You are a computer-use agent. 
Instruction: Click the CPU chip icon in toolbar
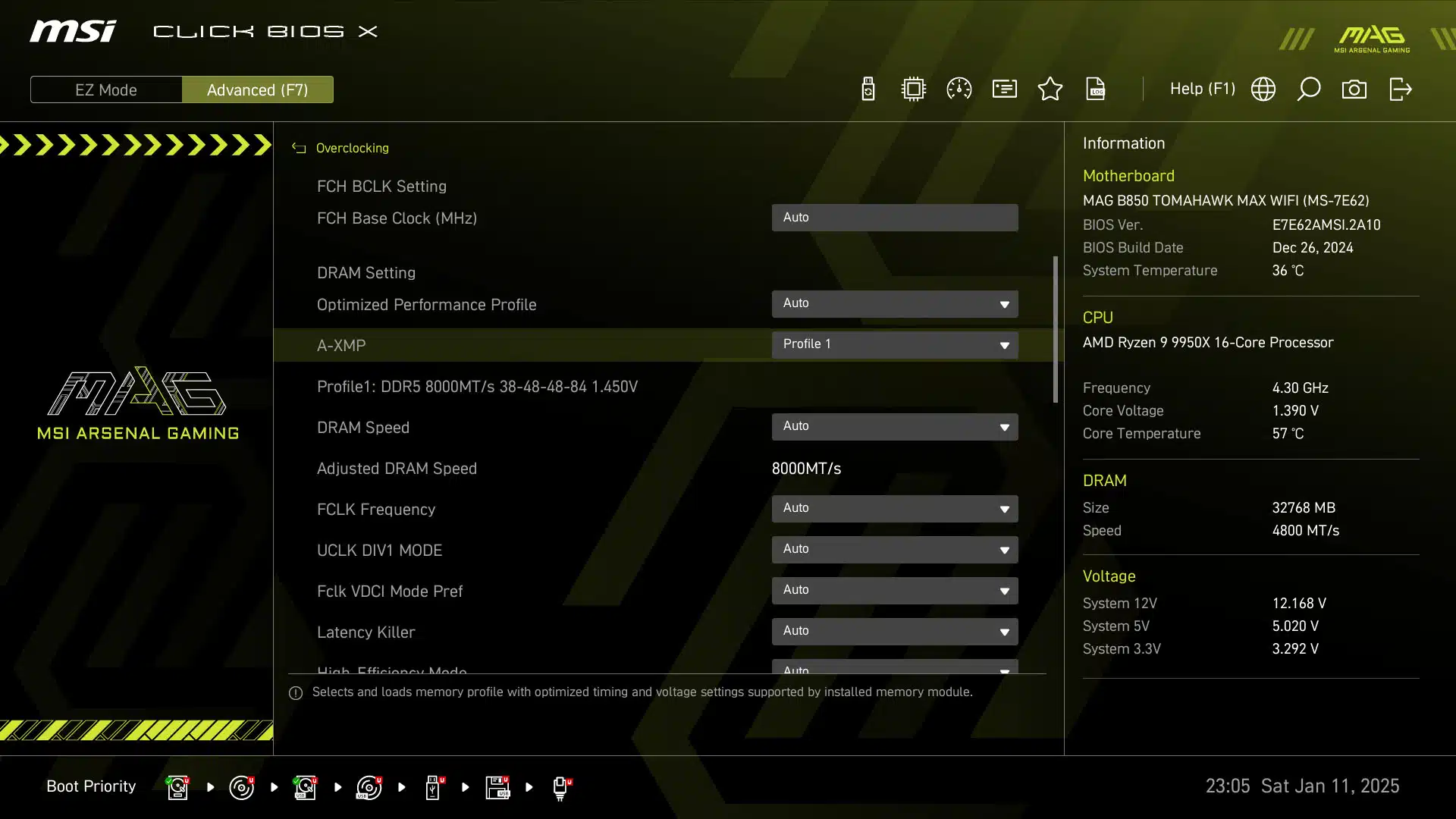click(914, 89)
